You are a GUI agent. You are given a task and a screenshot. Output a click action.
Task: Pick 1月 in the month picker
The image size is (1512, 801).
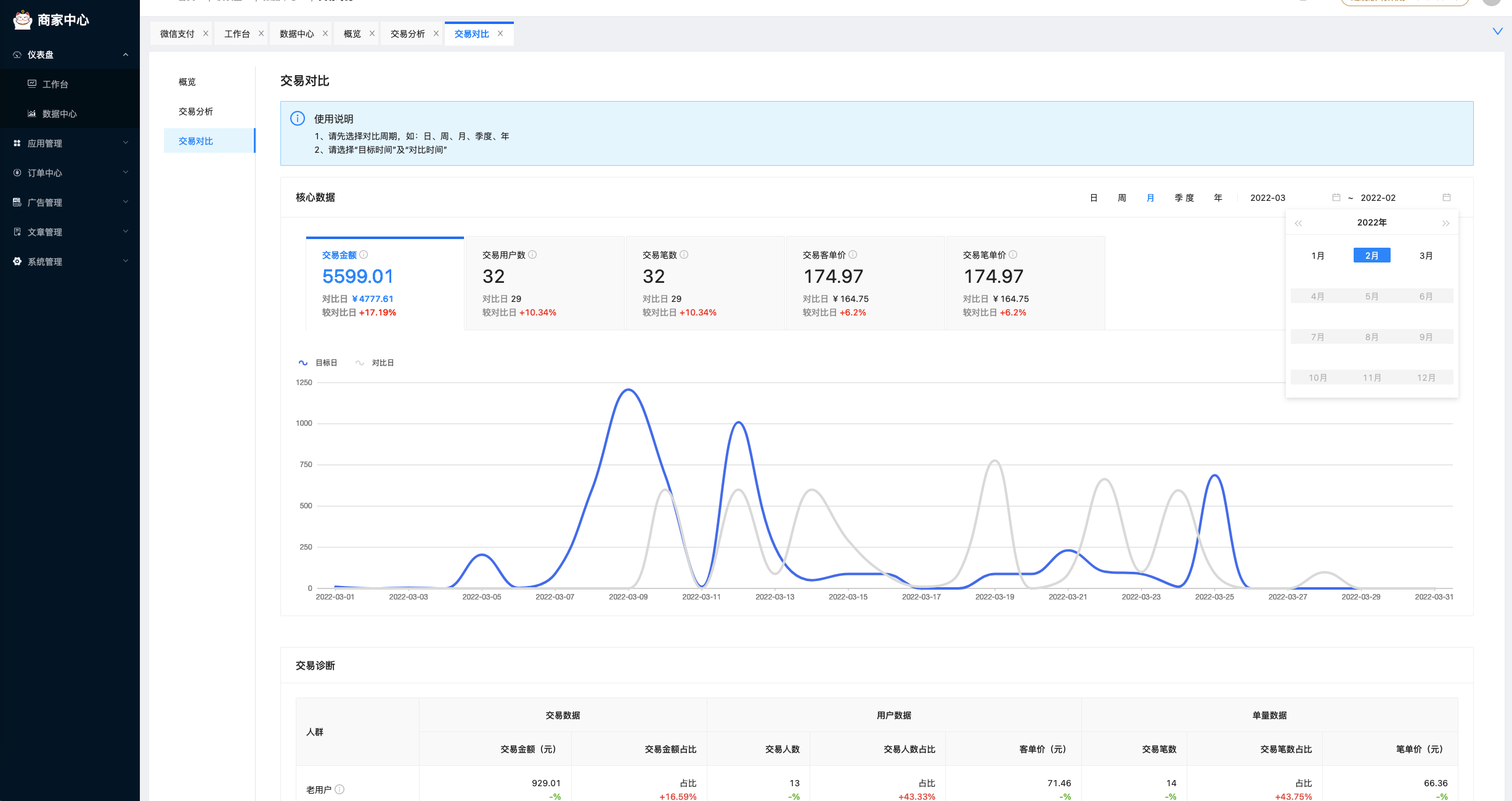click(x=1318, y=256)
